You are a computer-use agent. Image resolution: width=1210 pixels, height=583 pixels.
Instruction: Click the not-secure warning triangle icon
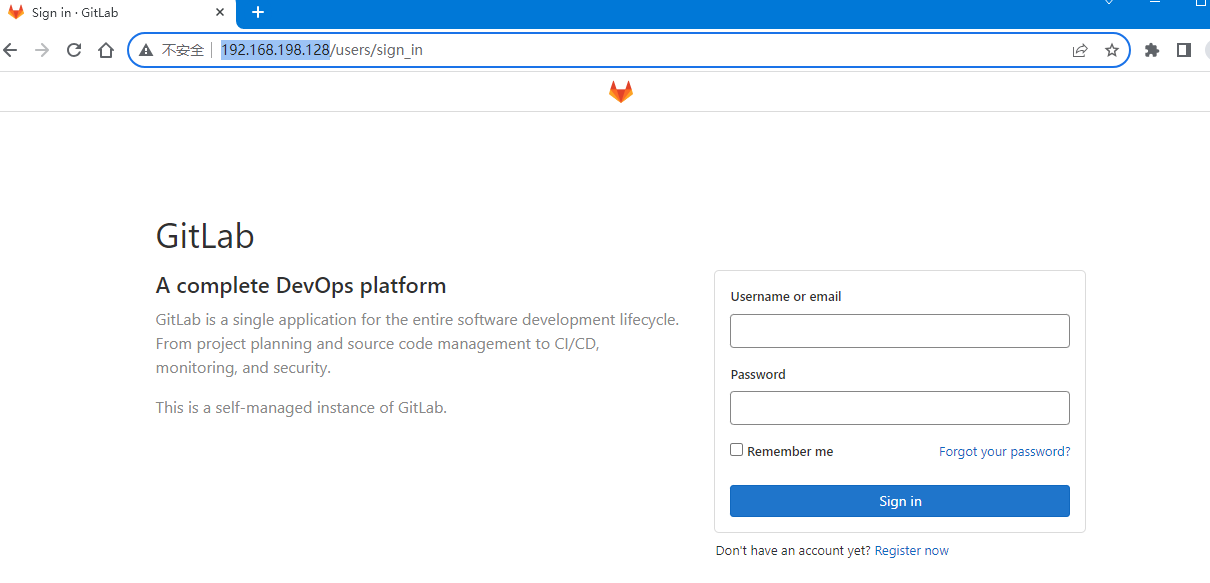[x=146, y=50]
